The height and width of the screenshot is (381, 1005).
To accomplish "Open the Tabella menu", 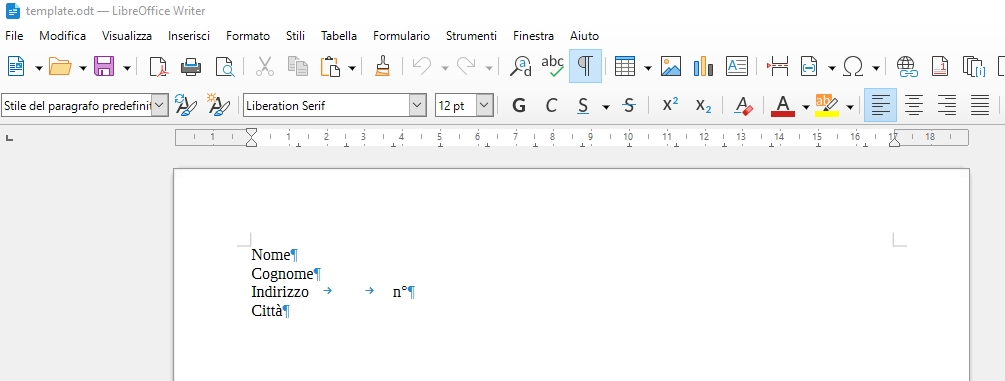I will tap(339, 36).
